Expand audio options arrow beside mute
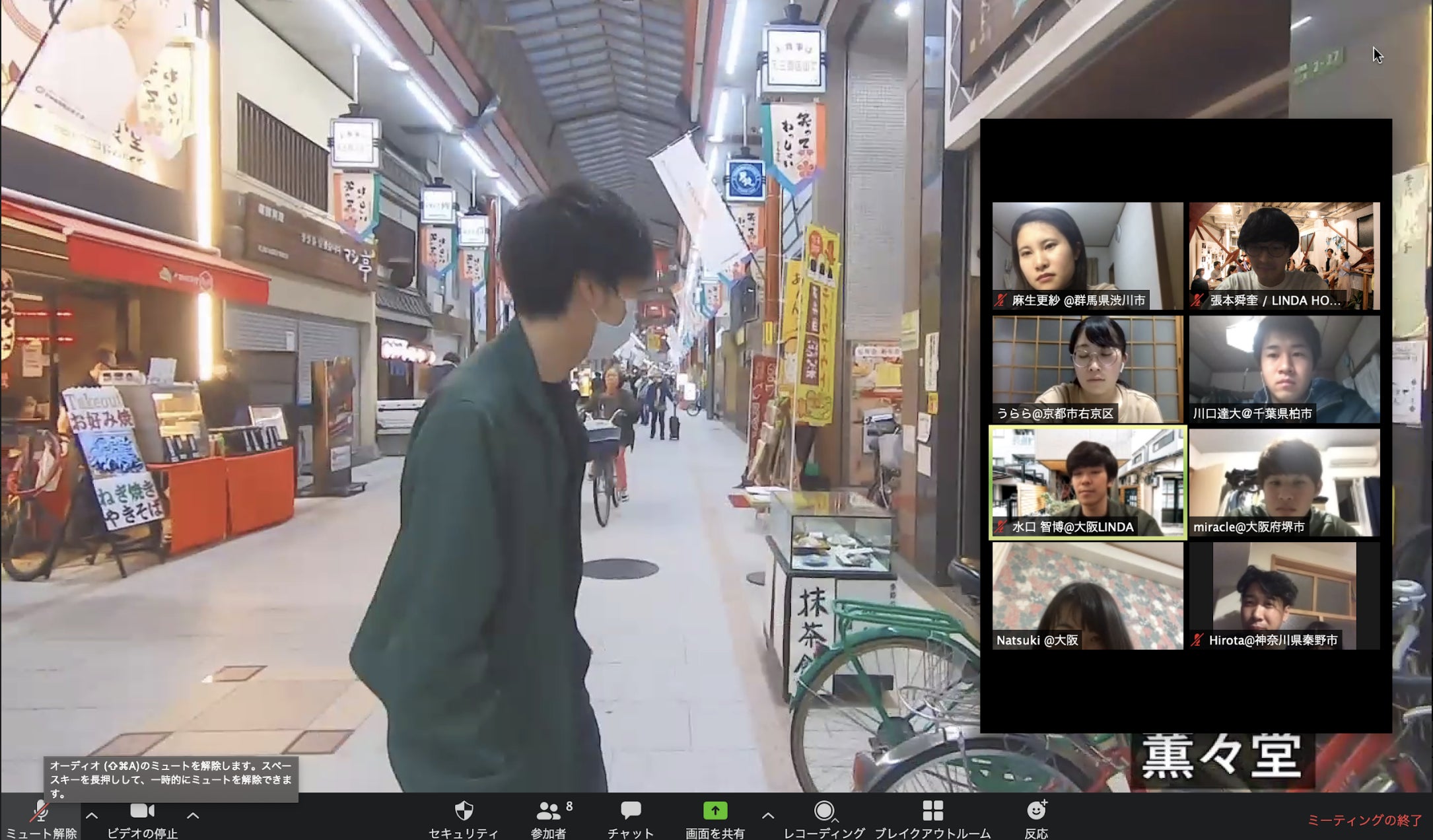 tap(92, 816)
